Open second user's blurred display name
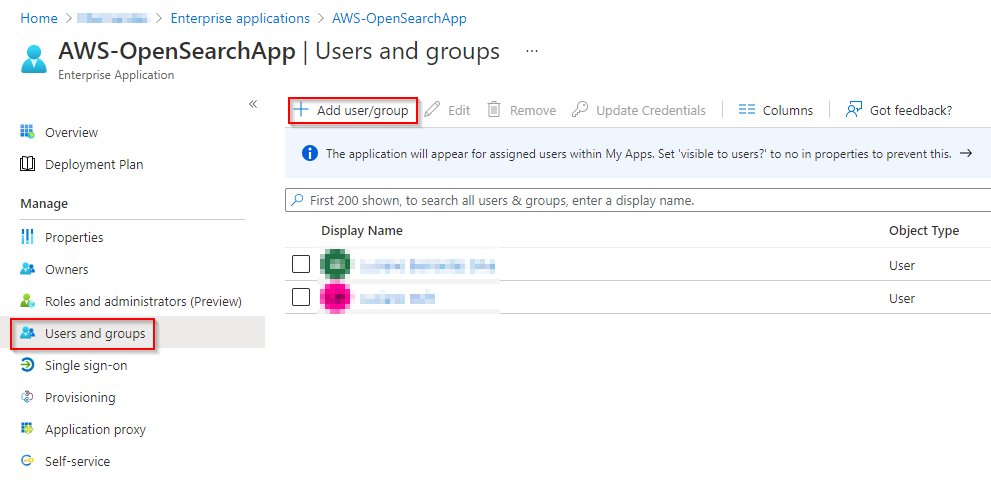991x487 pixels. (398, 298)
